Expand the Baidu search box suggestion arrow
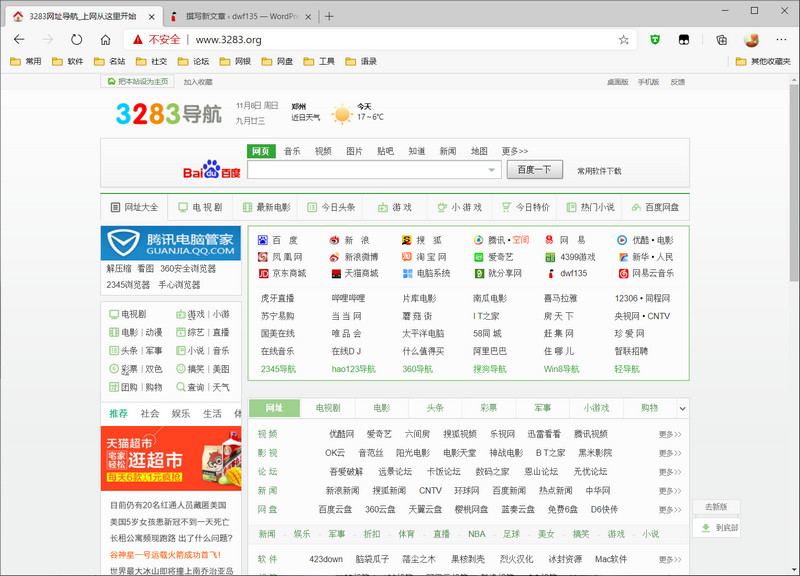Image resolution: width=800 pixels, height=576 pixels. 491,170
